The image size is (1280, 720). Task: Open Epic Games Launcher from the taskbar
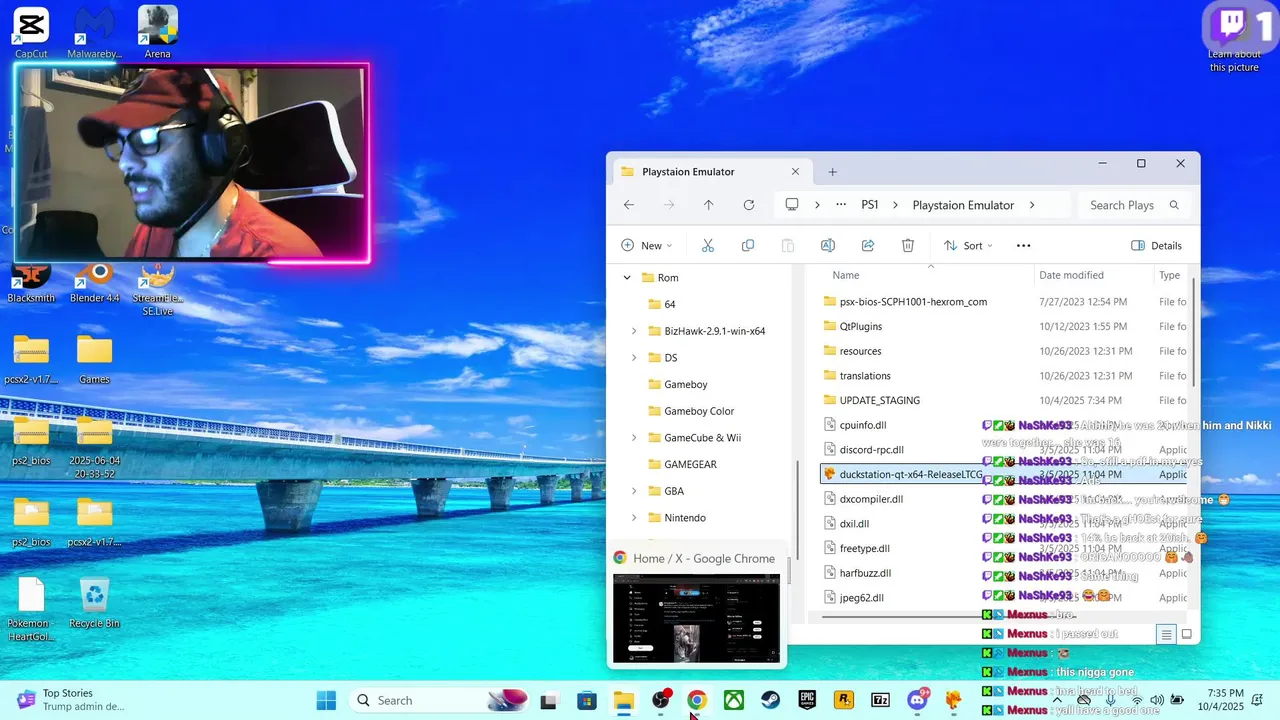point(807,701)
